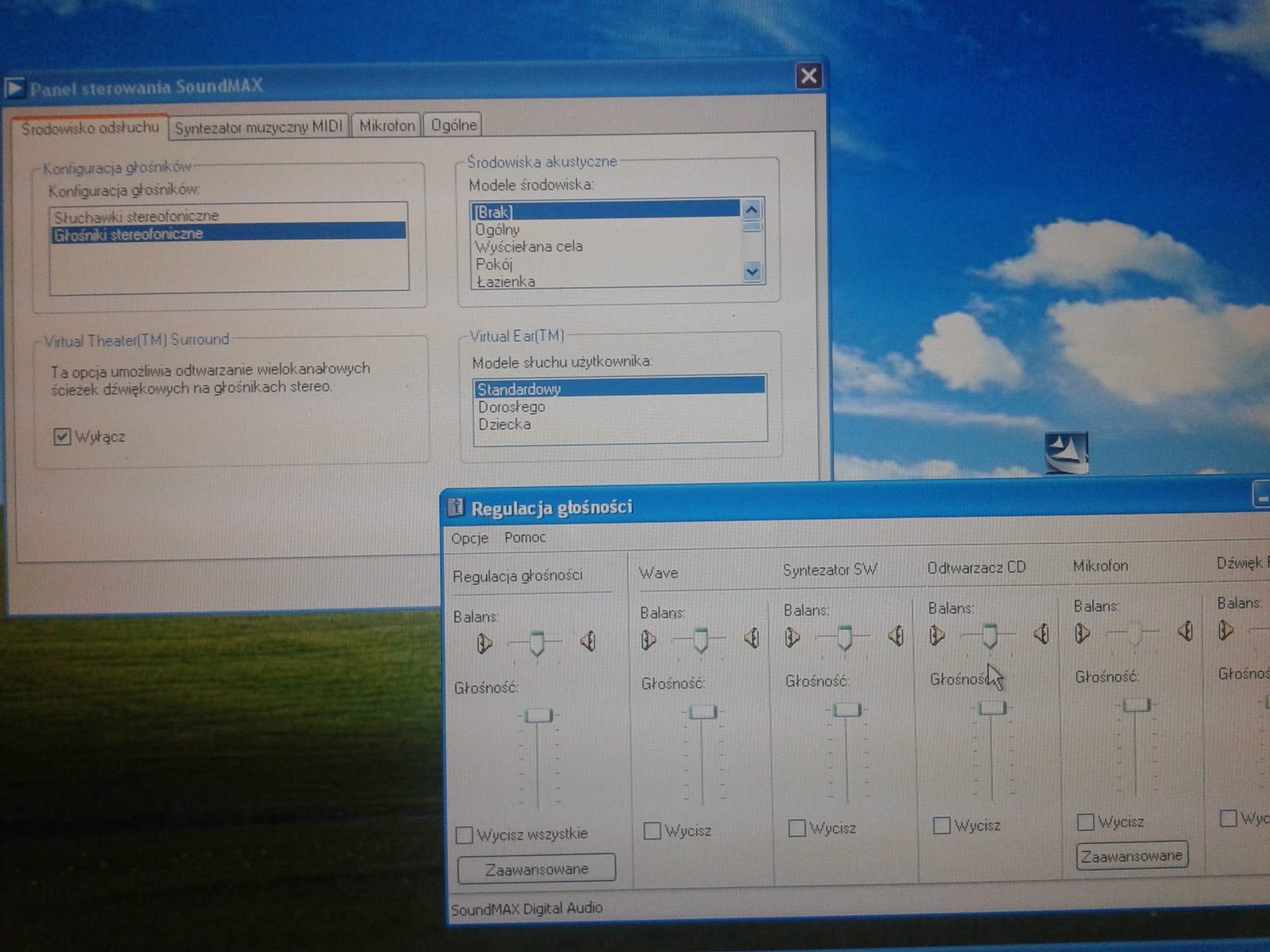Mute the Wave channel with Wycisz
Image resolution: width=1270 pixels, height=952 pixels.
pos(652,831)
